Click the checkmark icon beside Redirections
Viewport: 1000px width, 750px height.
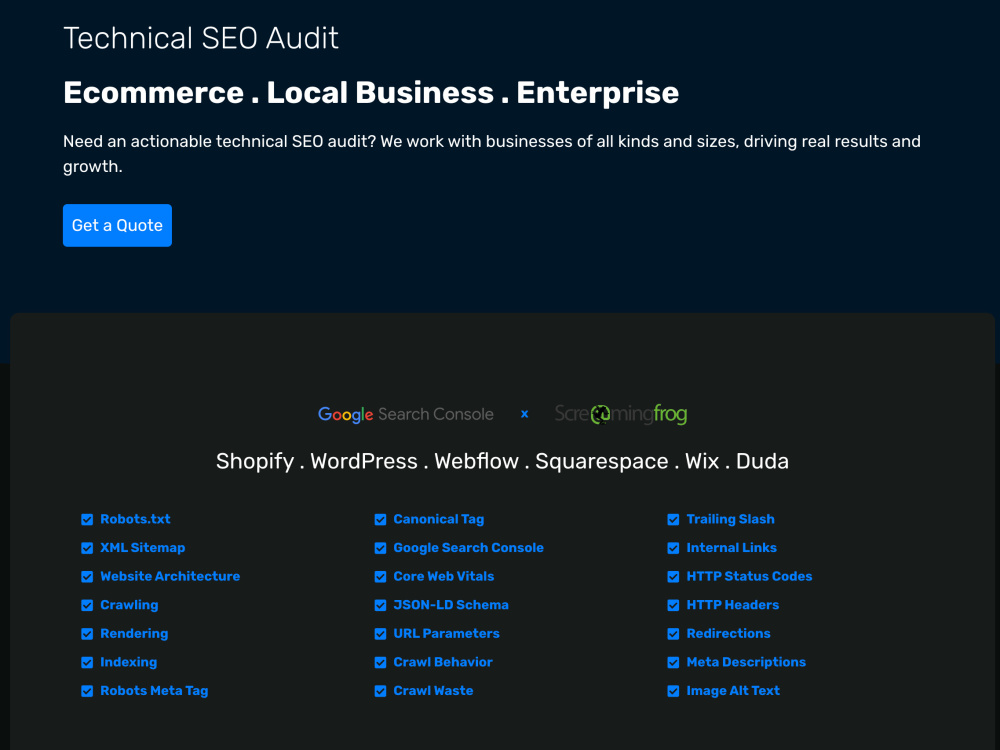(673, 634)
